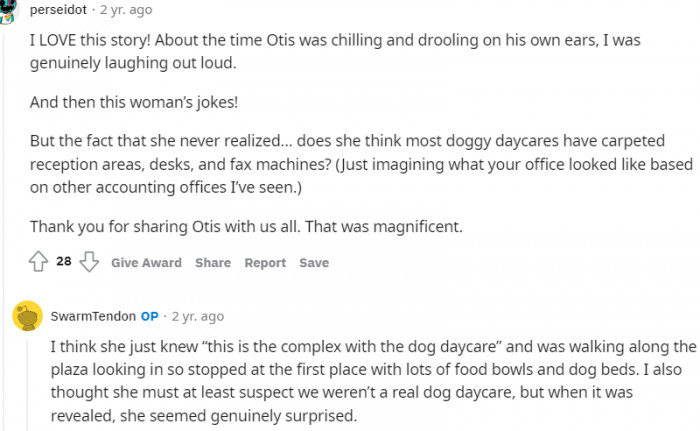Click the vote score 28
Screen dimensions: 700x431
(64, 262)
